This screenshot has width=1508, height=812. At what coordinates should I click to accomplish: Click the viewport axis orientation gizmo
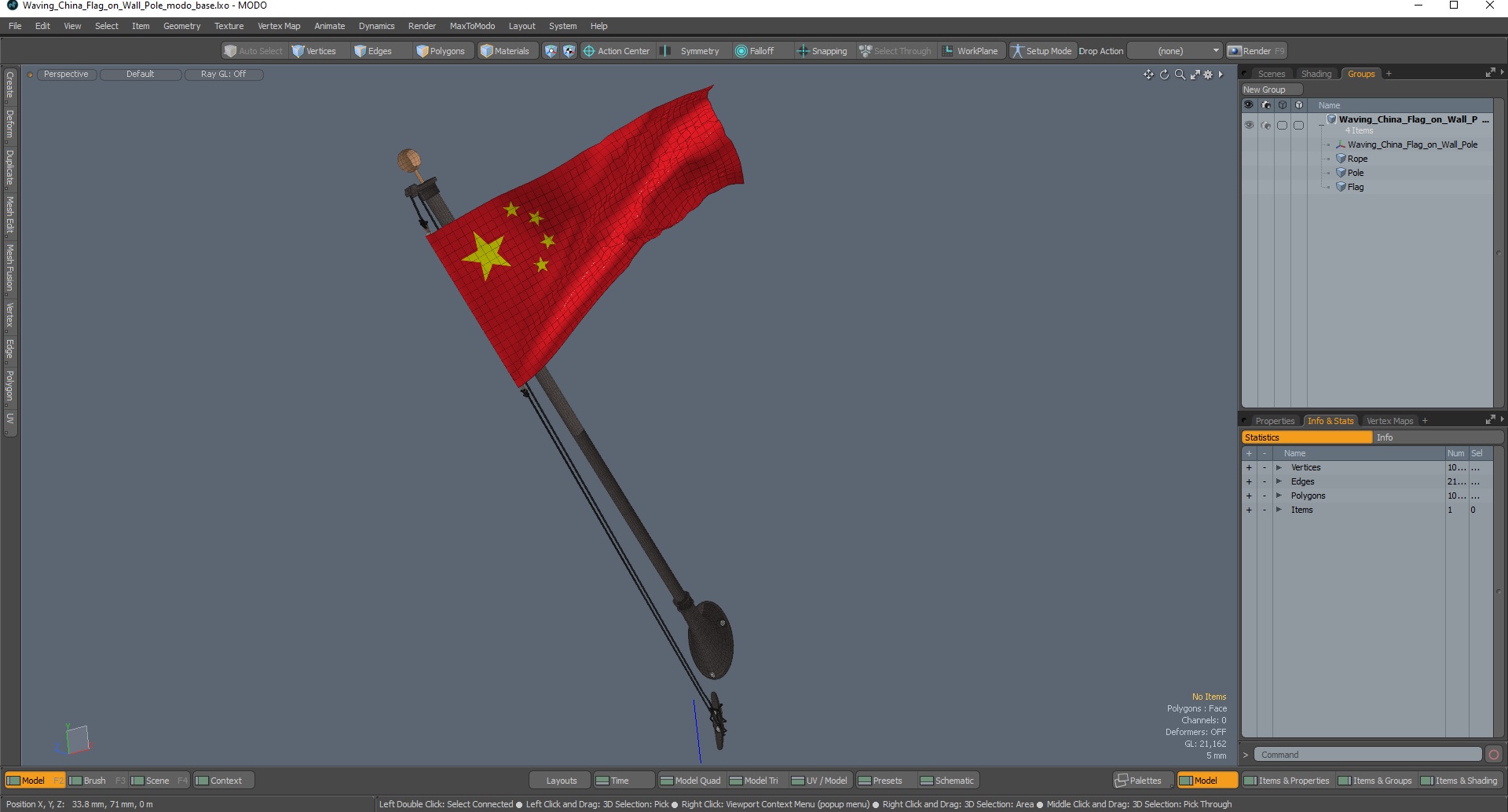click(x=75, y=740)
